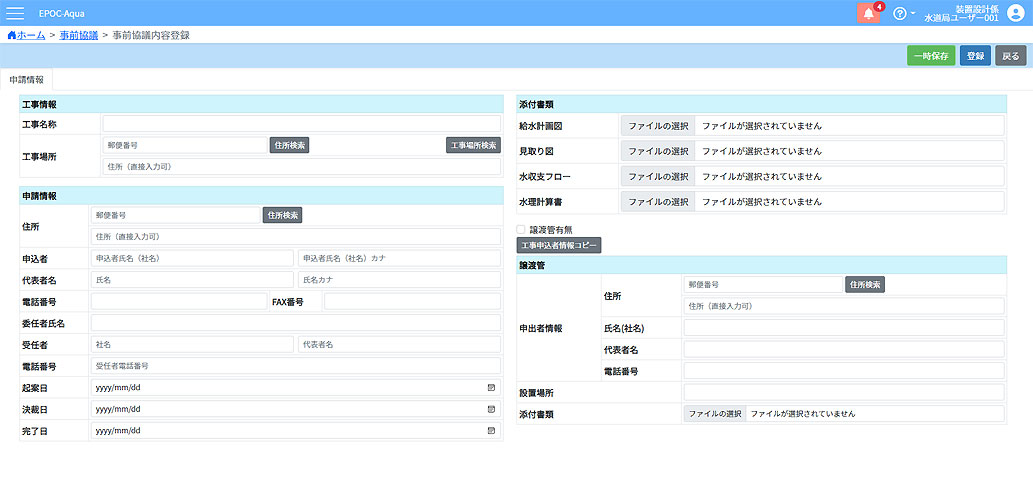
Task: Click the help question mark icon
Action: click(x=900, y=14)
